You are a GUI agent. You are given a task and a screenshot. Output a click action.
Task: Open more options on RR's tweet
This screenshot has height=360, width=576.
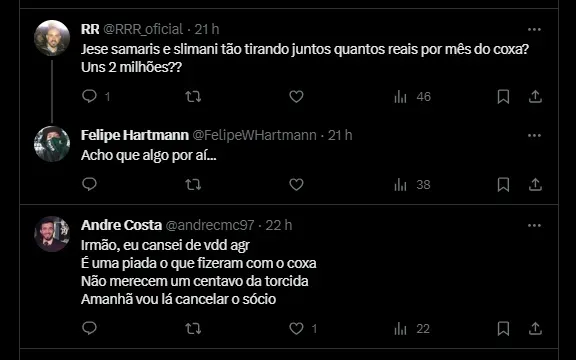coord(534,29)
